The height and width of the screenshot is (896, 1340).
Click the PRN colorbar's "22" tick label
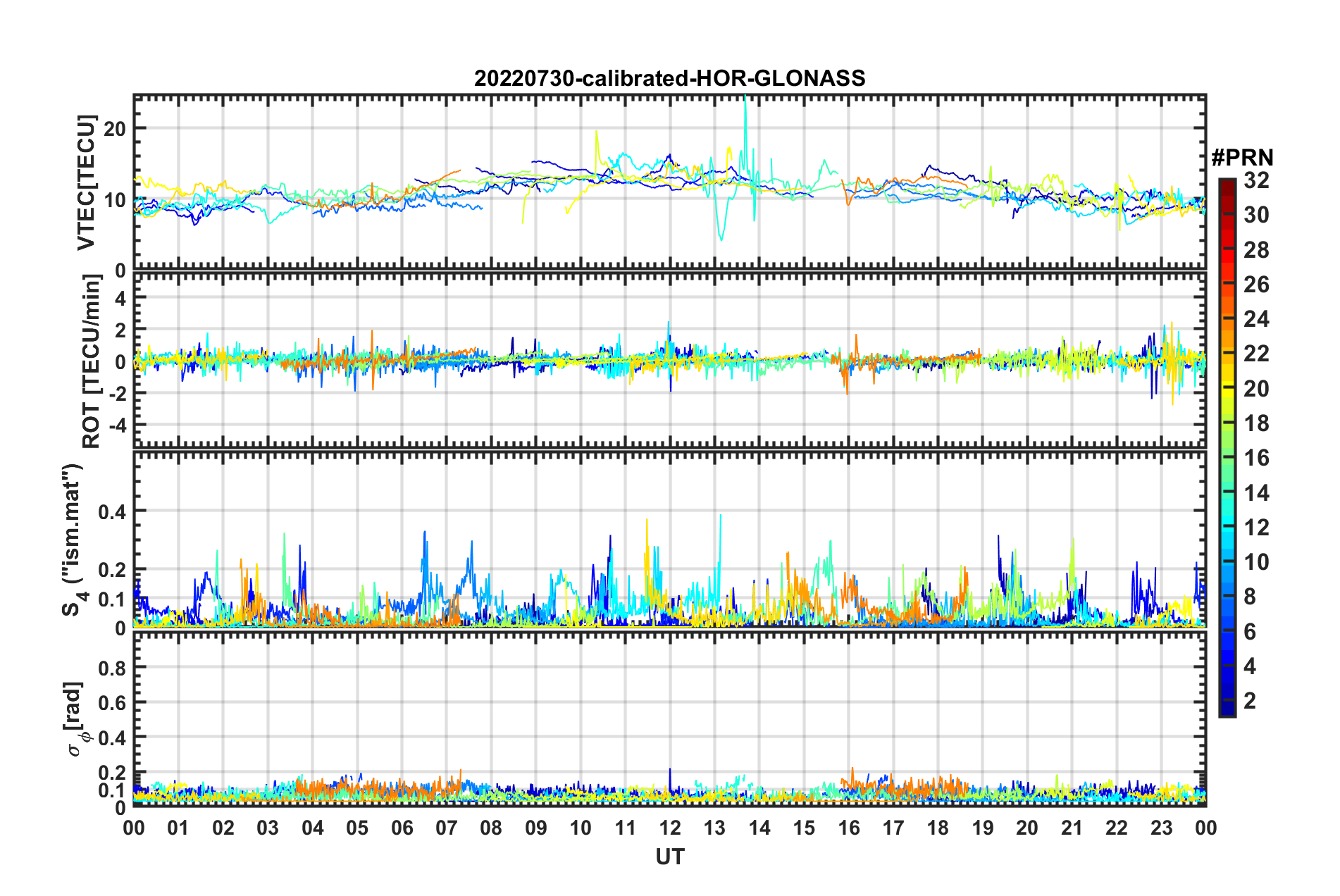tap(1256, 354)
